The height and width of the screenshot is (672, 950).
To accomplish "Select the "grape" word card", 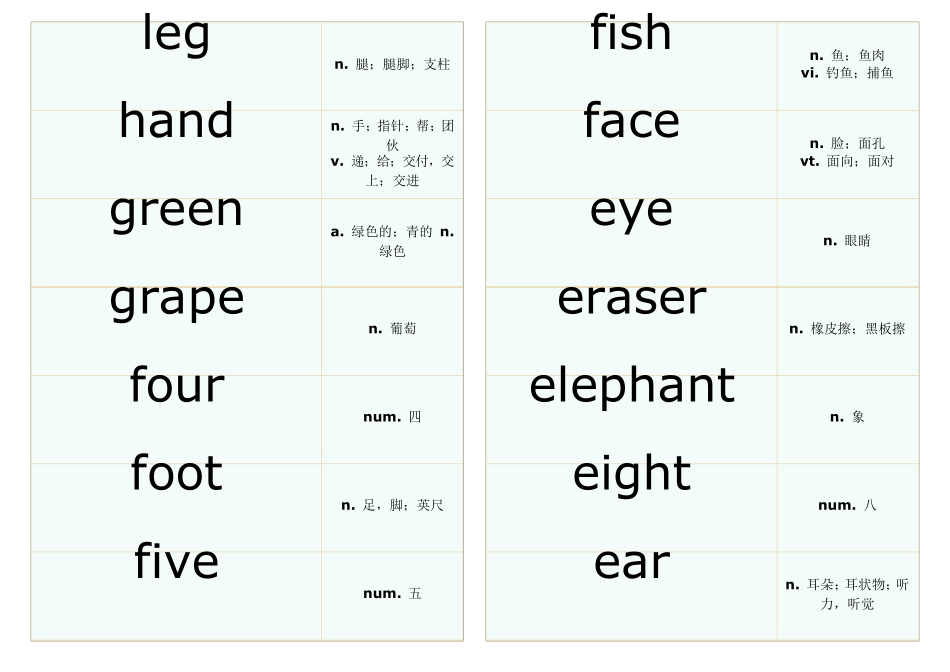I will 176,299.
